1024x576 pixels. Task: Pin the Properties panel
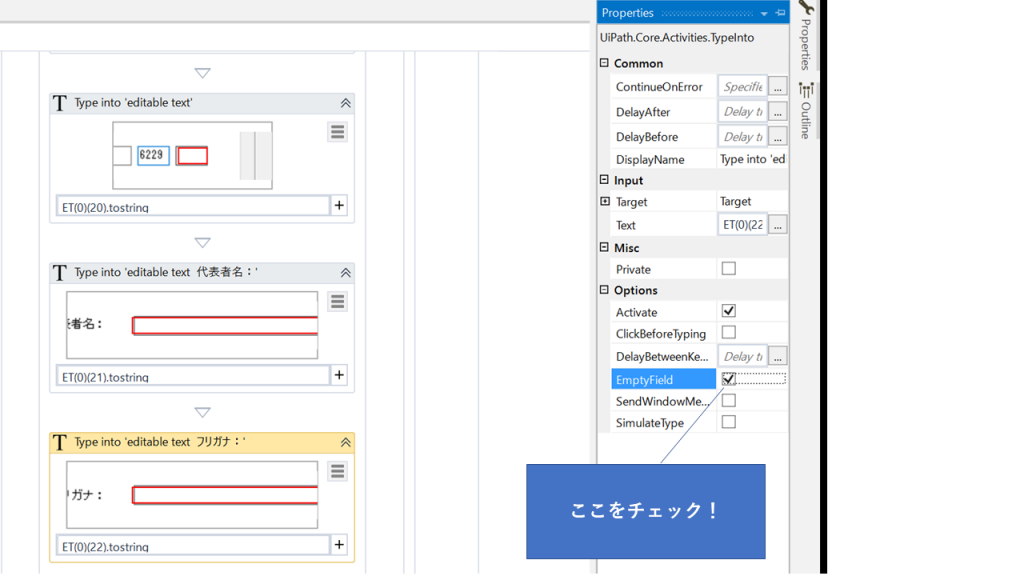[x=780, y=13]
